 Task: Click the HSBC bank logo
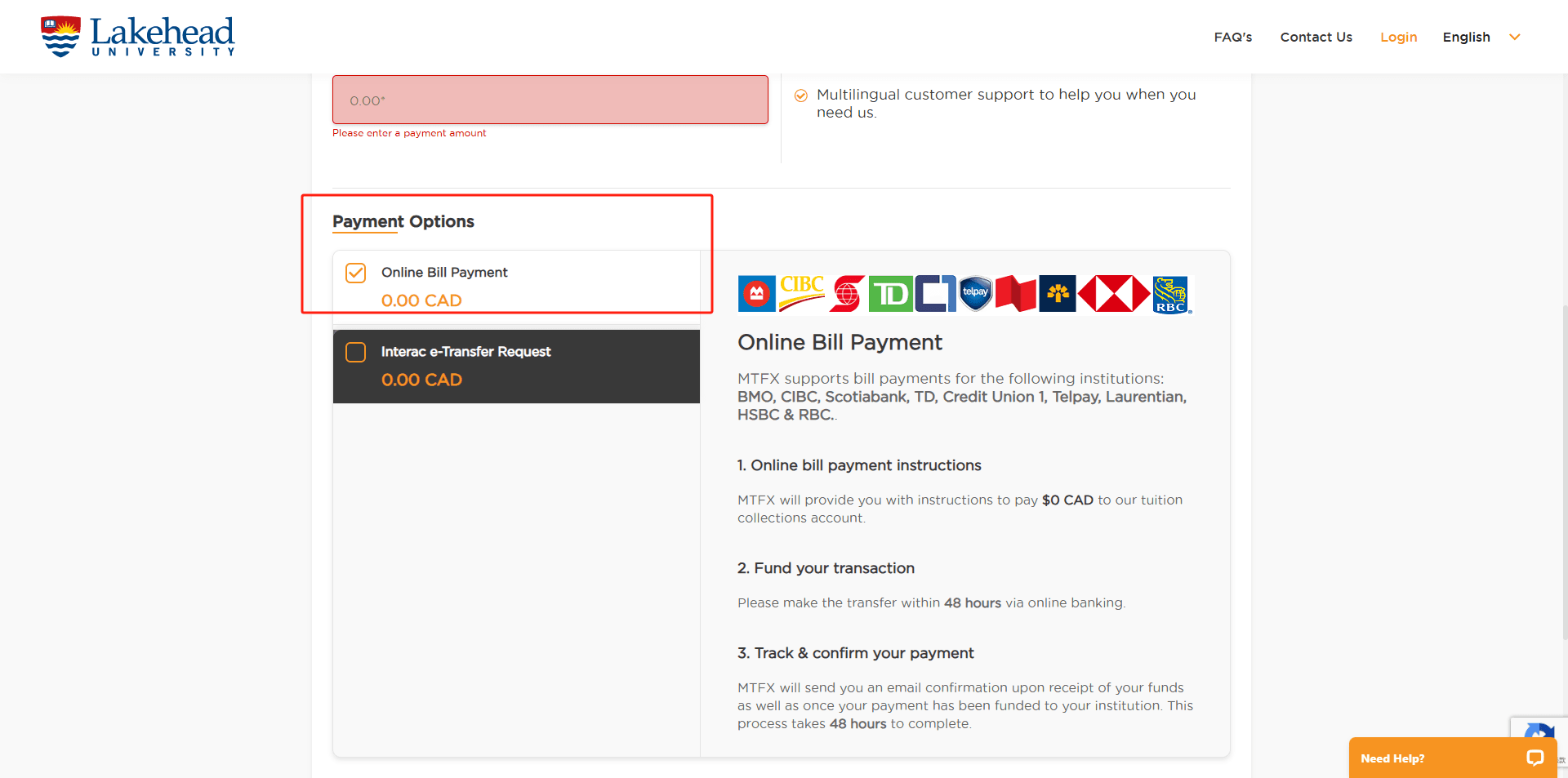pos(1114,294)
